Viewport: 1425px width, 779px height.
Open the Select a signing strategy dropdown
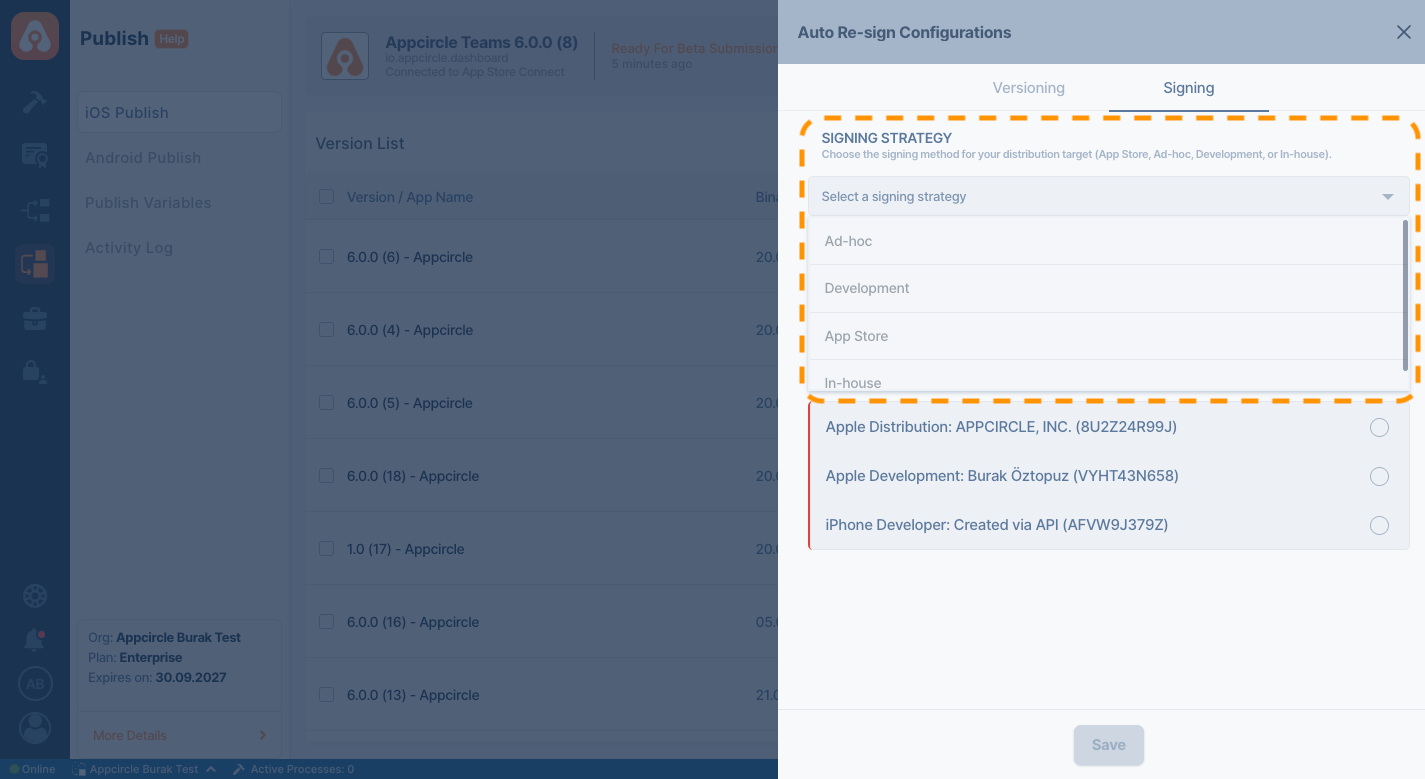tap(1108, 197)
